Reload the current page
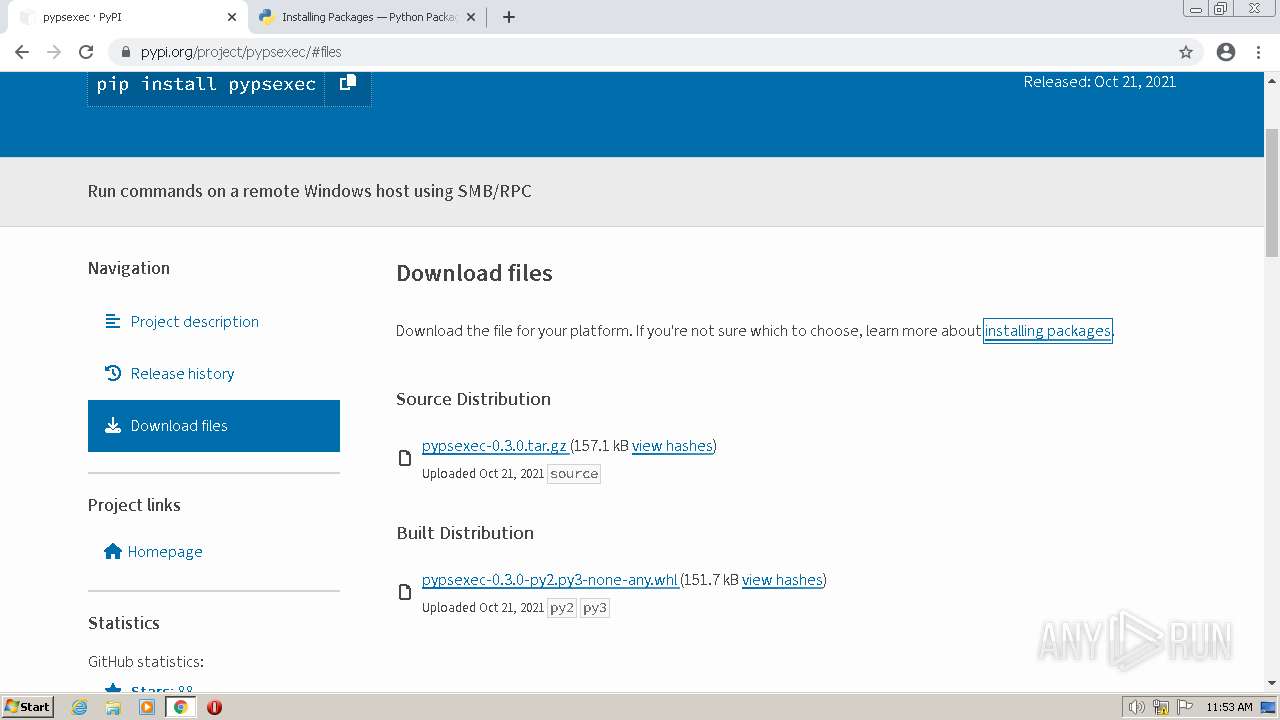 pyautogui.click(x=86, y=52)
